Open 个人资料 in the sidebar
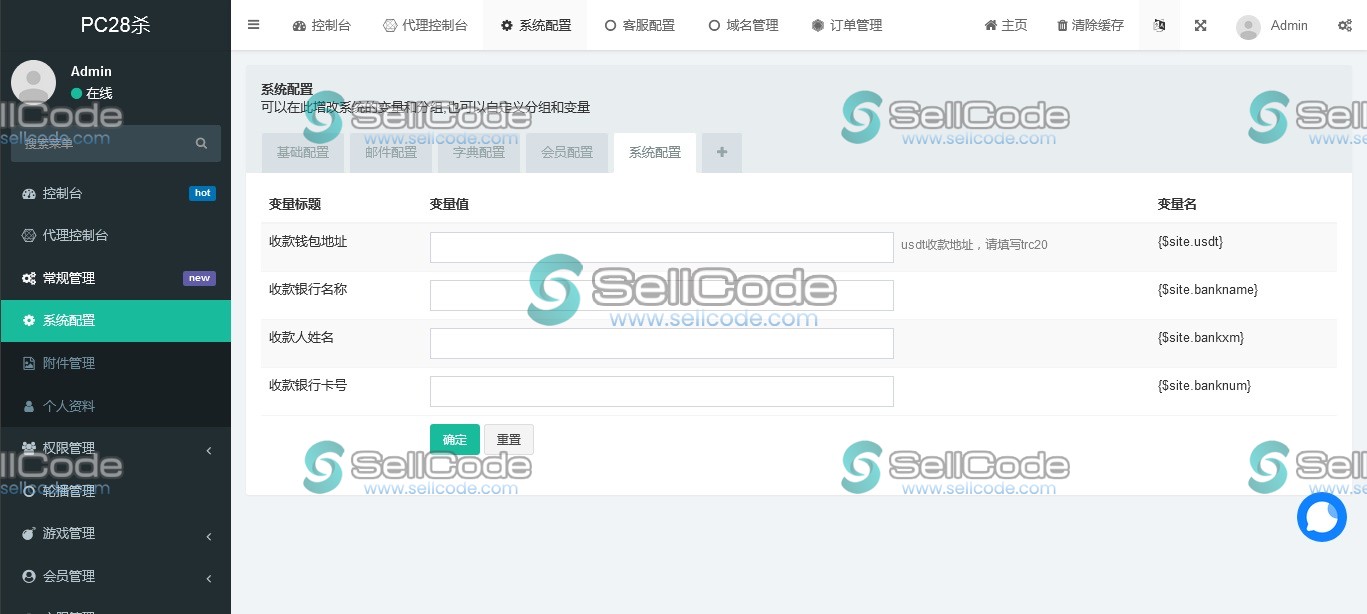This screenshot has width=1367, height=614. (x=115, y=406)
